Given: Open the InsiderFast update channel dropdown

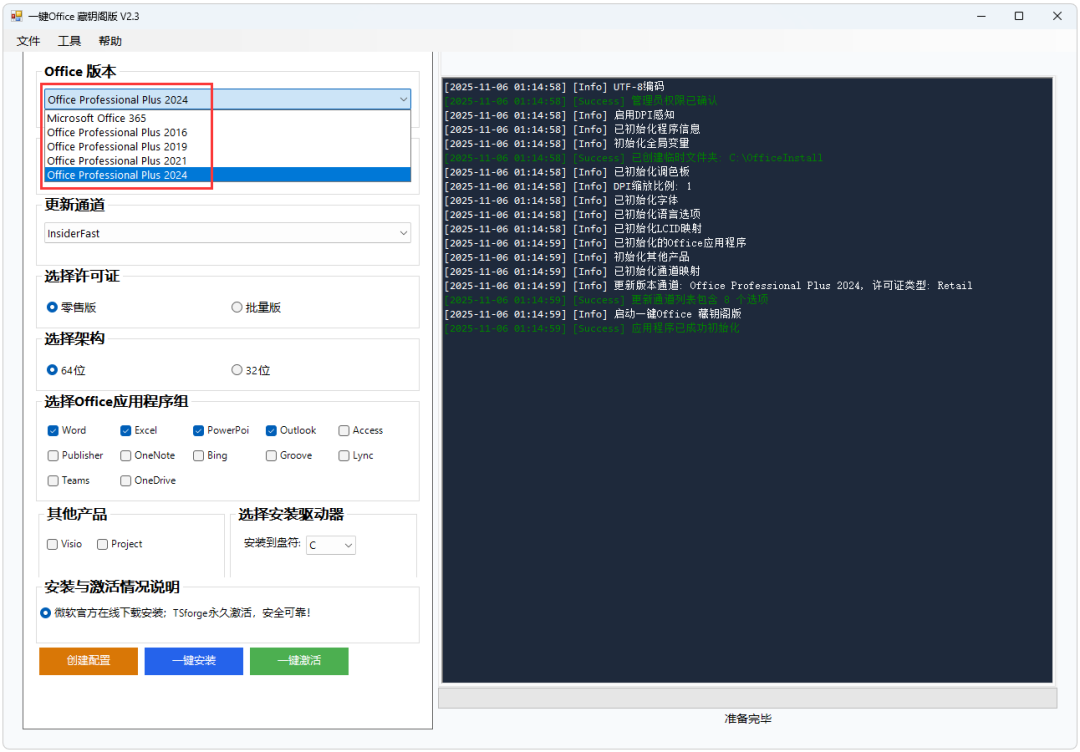Looking at the screenshot, I should click(x=403, y=232).
